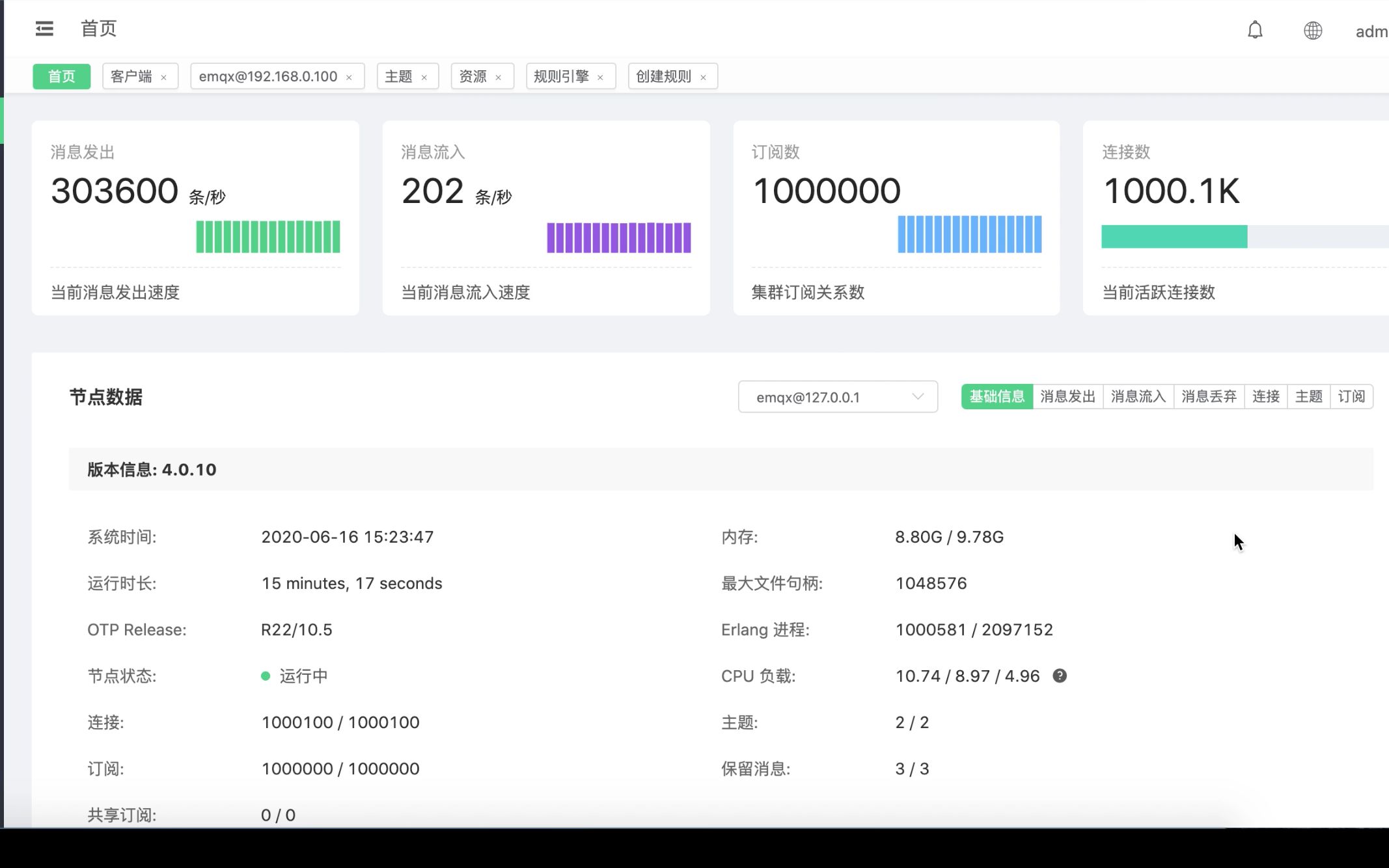The image size is (1389, 868).
Task: Click the 首页 breadcrumb title in header
Action: pos(98,29)
